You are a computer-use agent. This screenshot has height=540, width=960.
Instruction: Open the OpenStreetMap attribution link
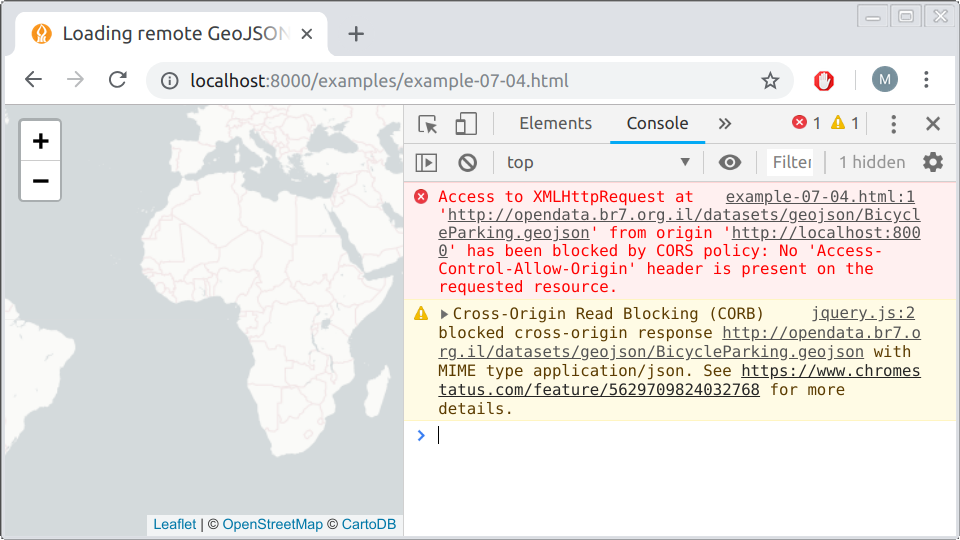(x=272, y=524)
